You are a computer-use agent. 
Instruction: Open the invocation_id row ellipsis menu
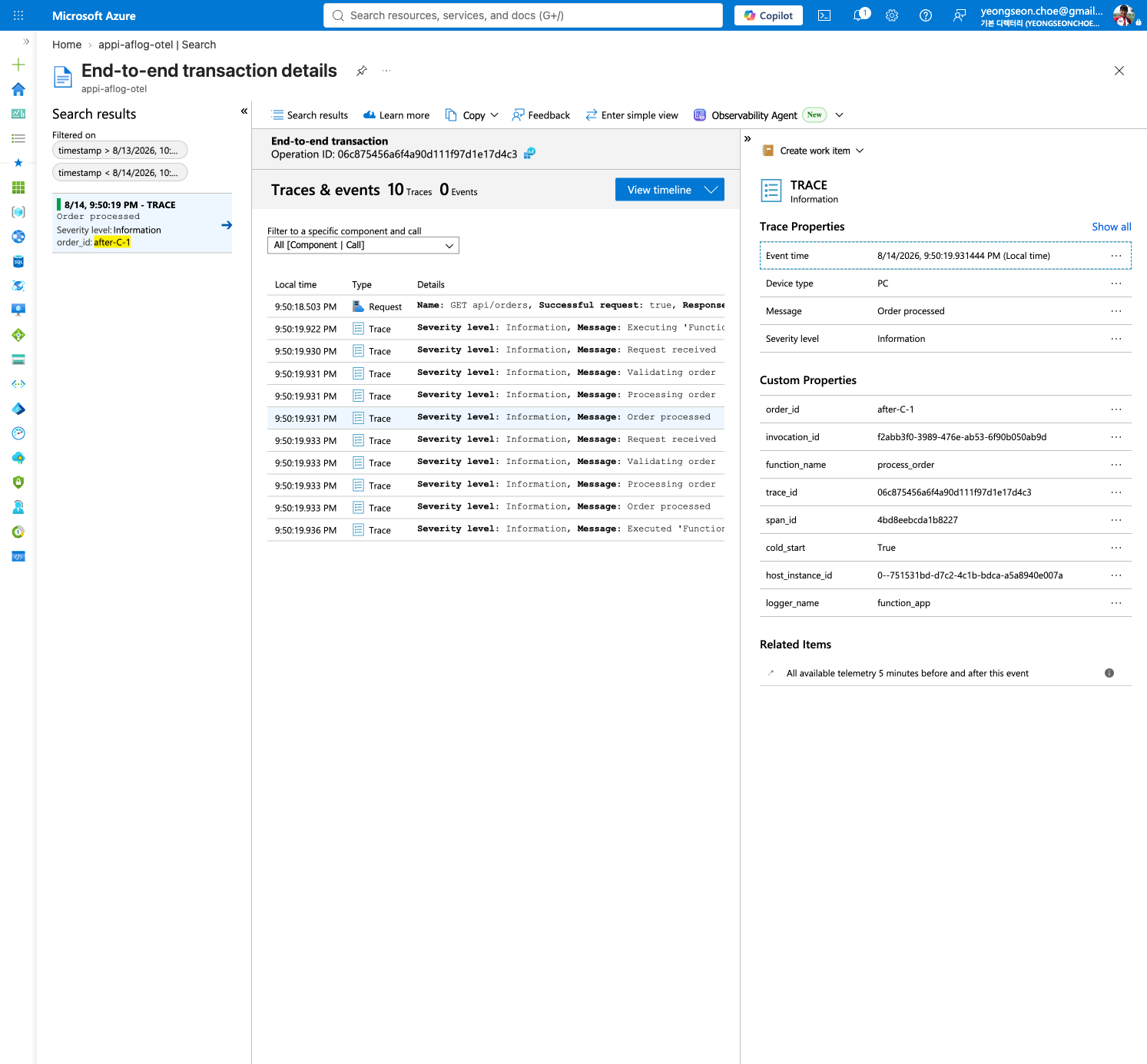[1116, 437]
